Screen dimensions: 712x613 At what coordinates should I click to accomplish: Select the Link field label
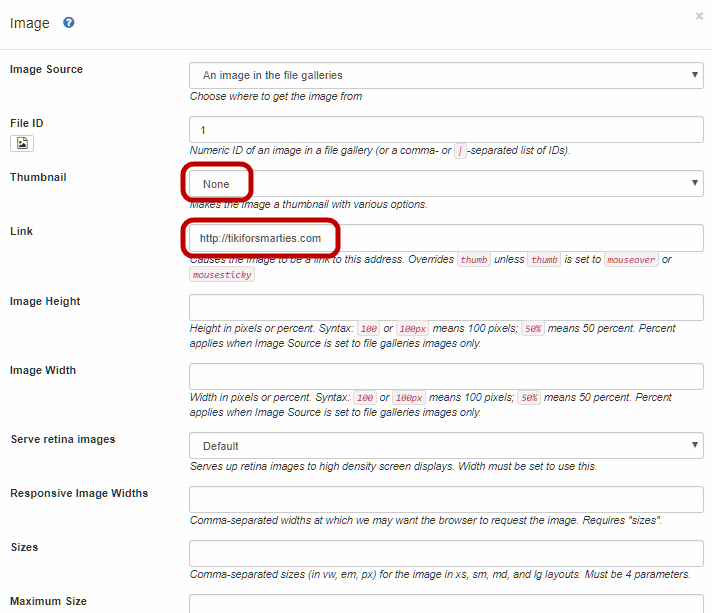click(21, 231)
